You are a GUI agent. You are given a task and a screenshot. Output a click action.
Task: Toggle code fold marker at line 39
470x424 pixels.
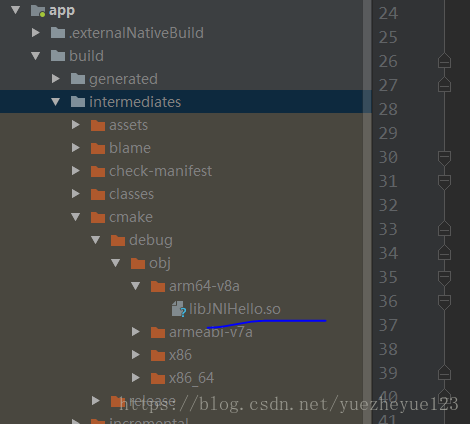(444, 373)
